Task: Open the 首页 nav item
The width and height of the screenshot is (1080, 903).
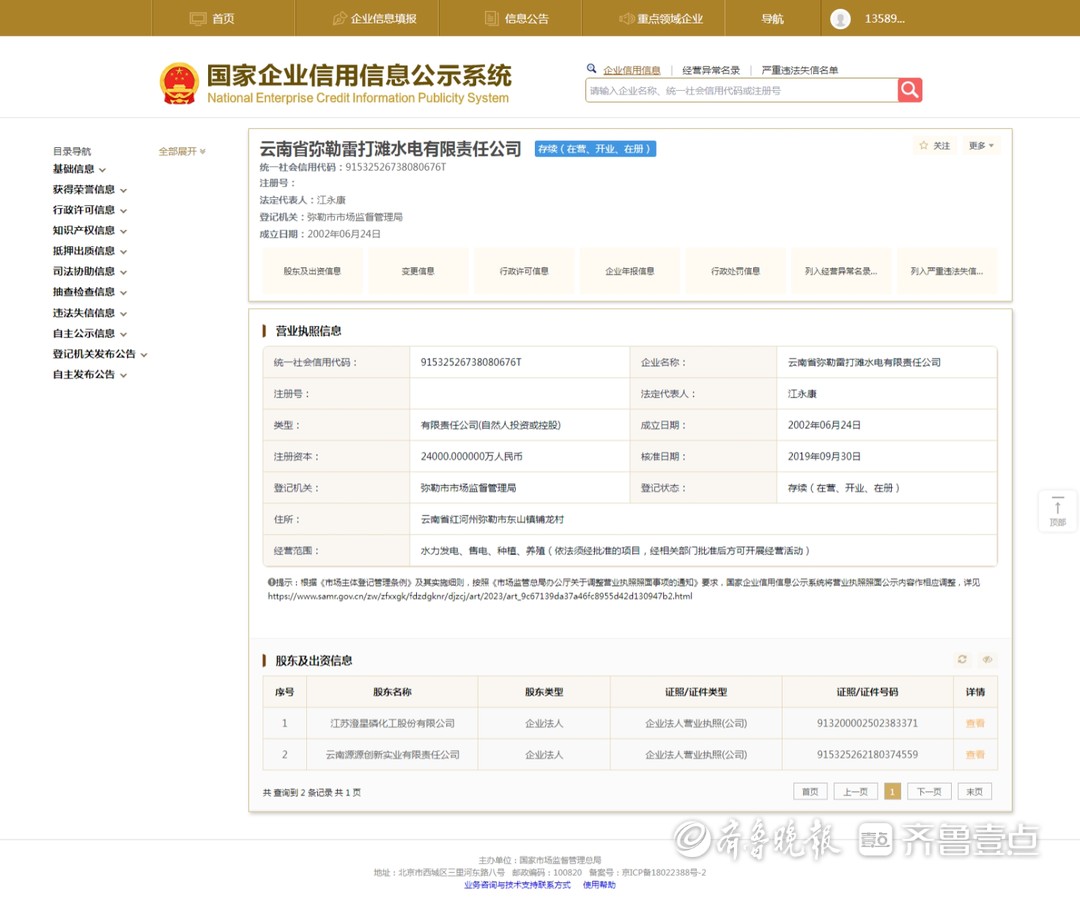Action: pyautogui.click(x=223, y=19)
